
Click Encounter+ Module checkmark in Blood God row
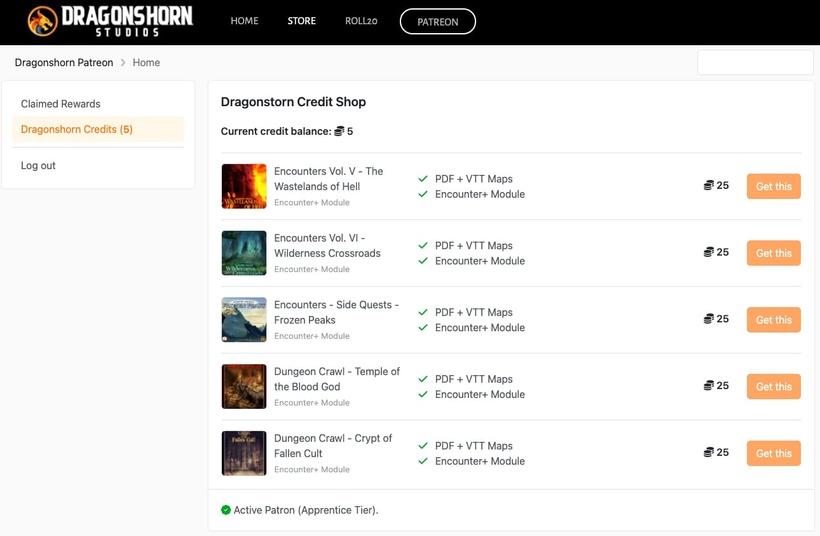point(423,394)
